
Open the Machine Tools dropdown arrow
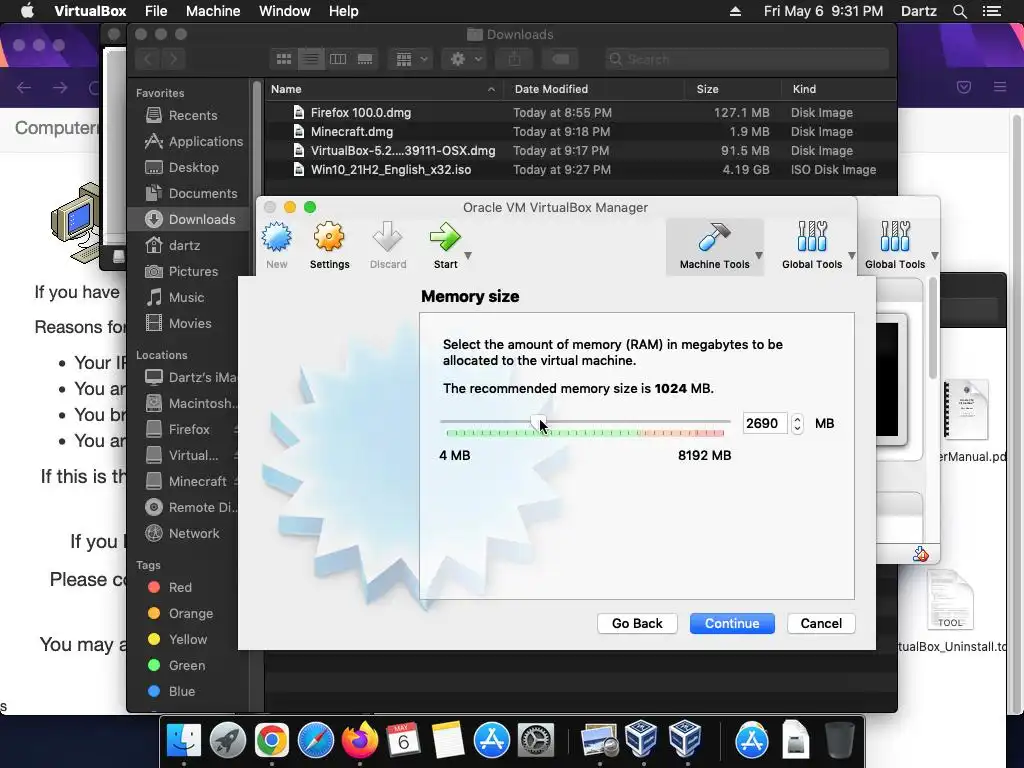pyautogui.click(x=759, y=255)
